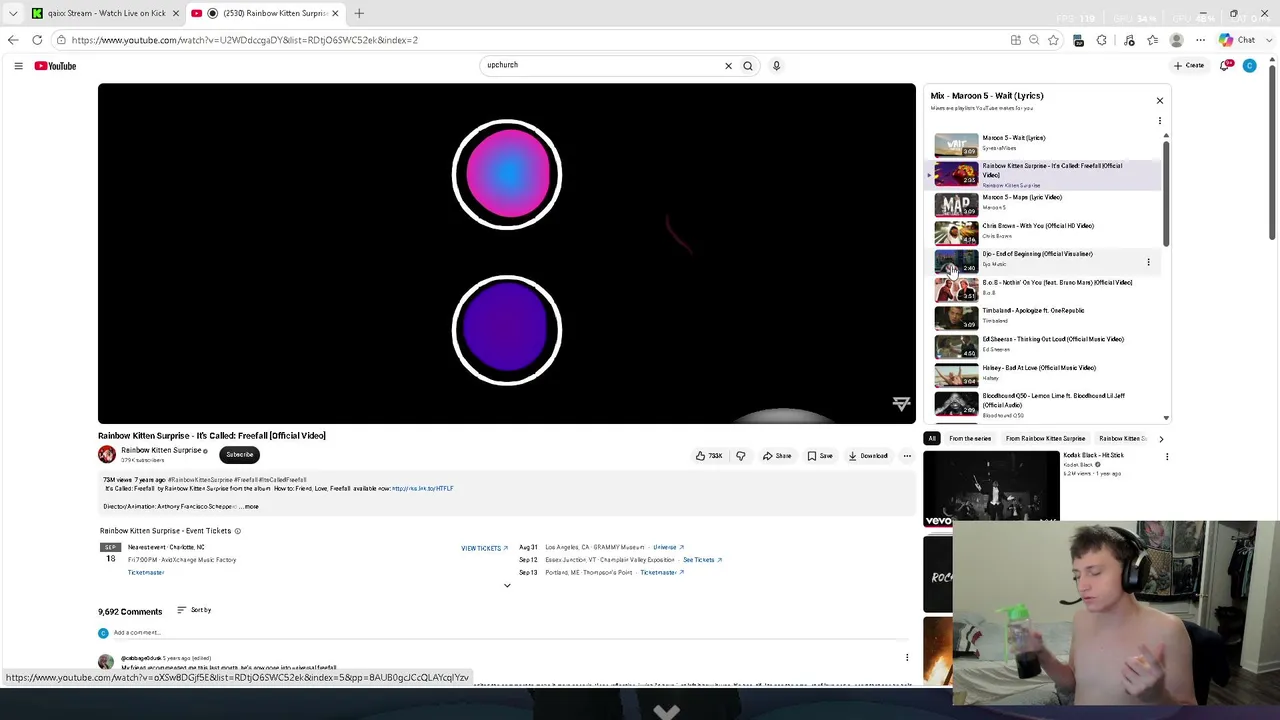Like the video with thumbs up
The image size is (1280, 720).
pos(709,456)
